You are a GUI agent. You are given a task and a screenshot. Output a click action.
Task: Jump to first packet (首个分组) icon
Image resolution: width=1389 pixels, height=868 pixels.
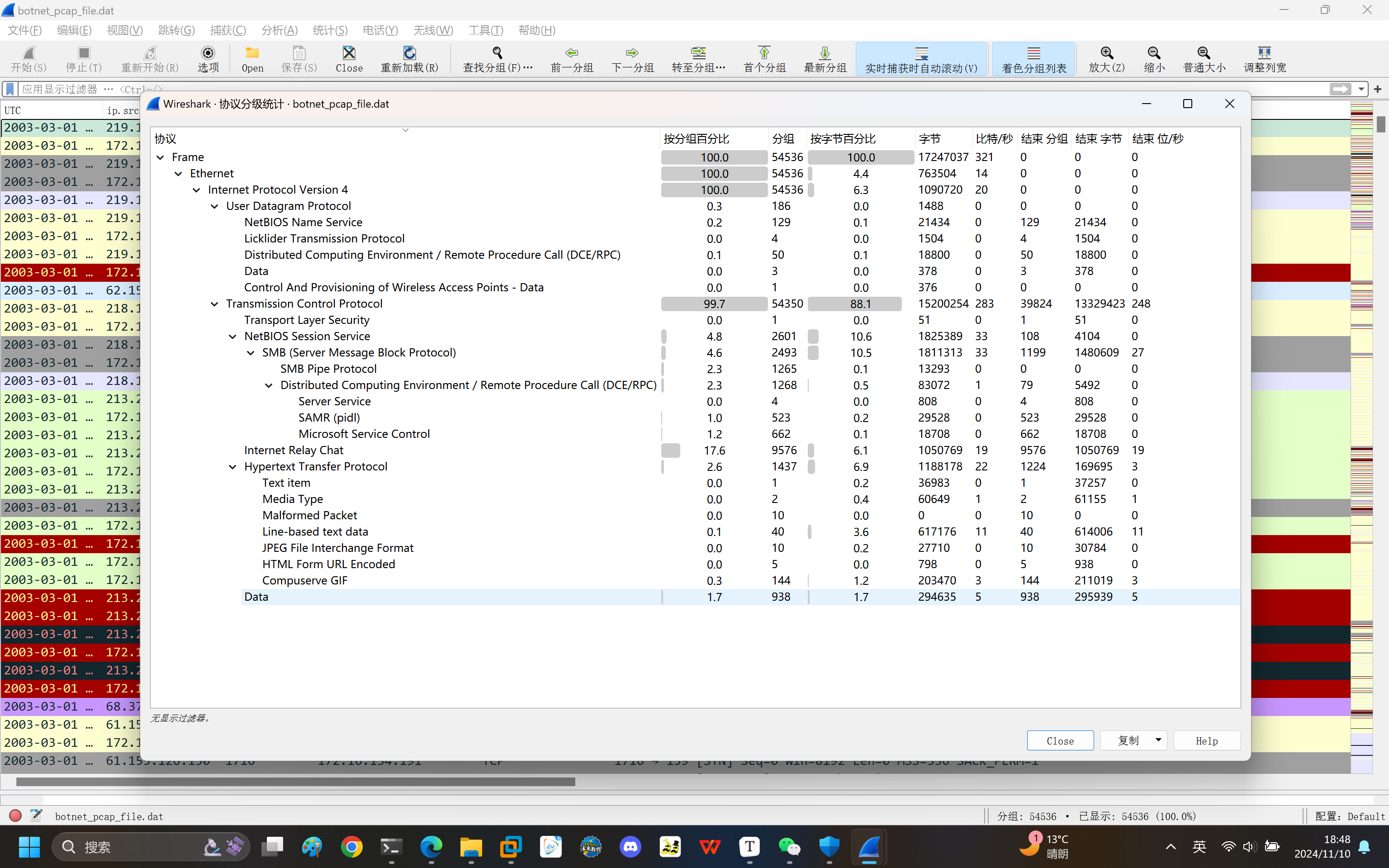pos(764,53)
